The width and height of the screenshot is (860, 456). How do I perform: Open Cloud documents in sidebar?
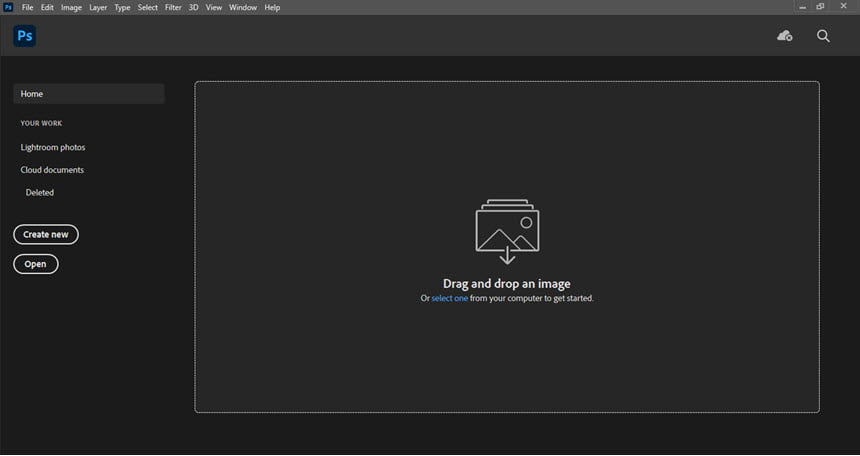[52, 170]
